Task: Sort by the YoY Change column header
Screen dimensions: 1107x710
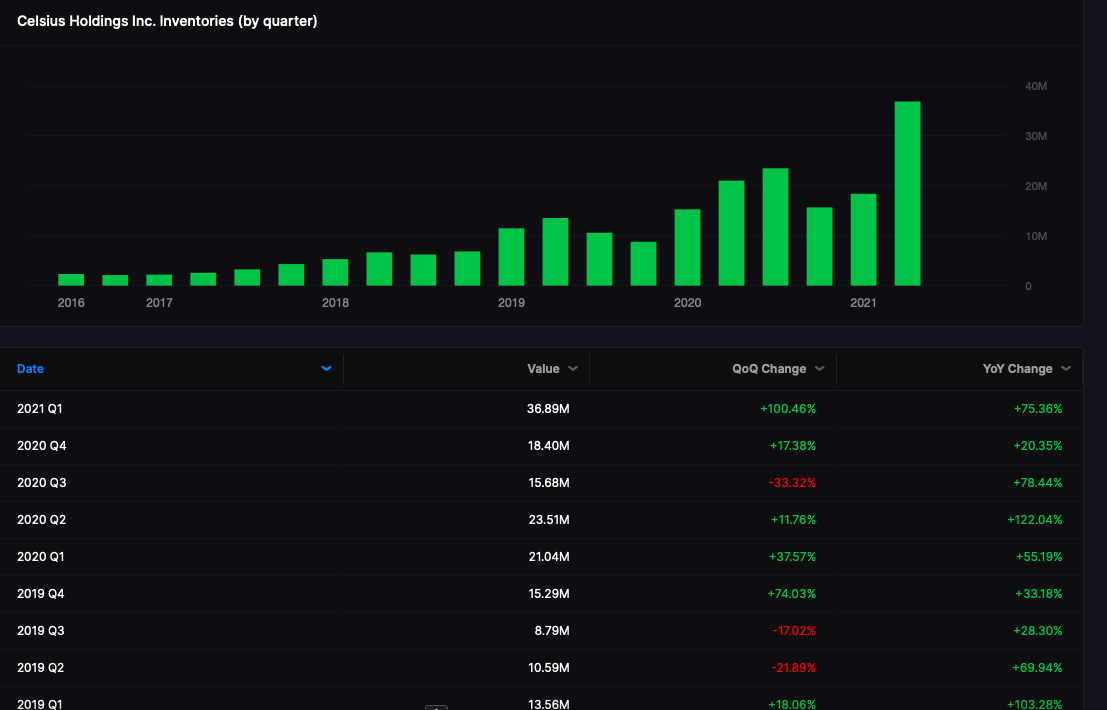Action: [x=1017, y=368]
